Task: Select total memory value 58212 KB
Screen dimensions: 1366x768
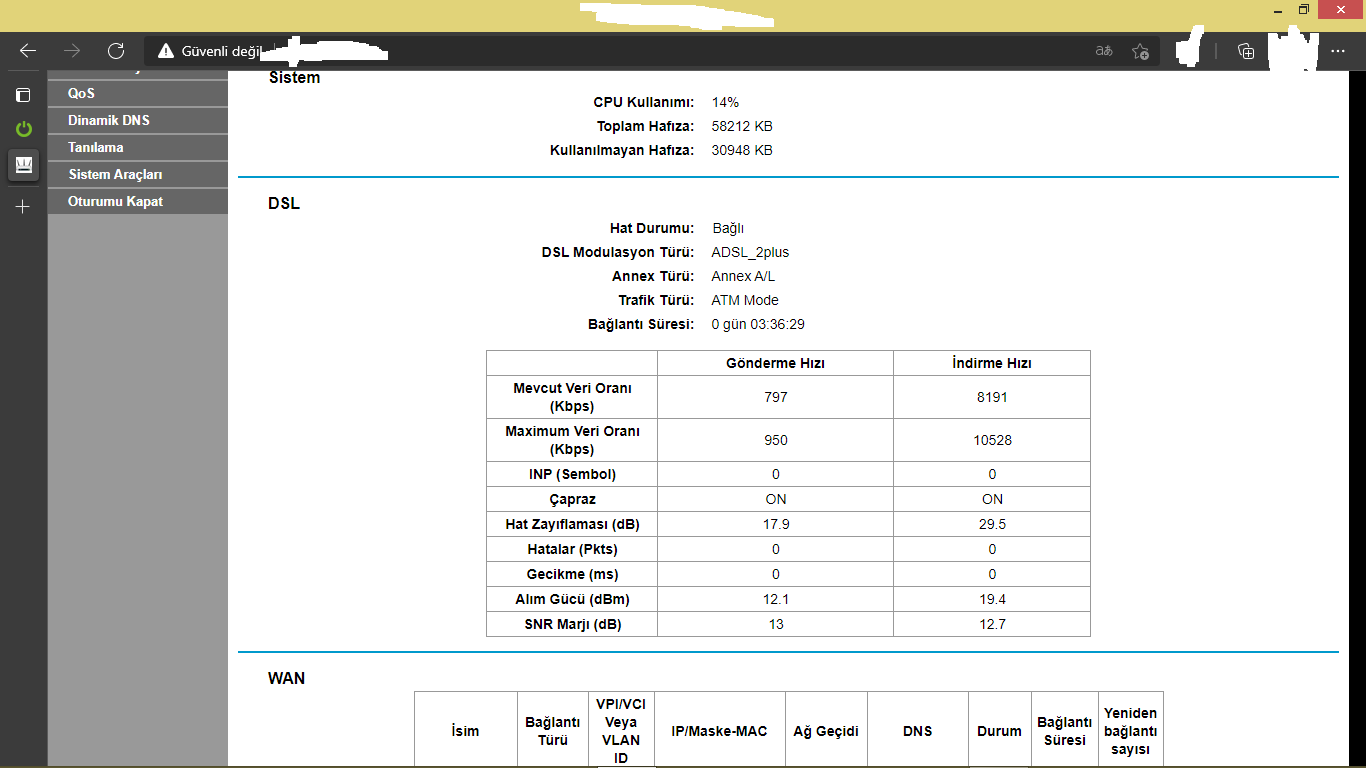Action: 742,126
